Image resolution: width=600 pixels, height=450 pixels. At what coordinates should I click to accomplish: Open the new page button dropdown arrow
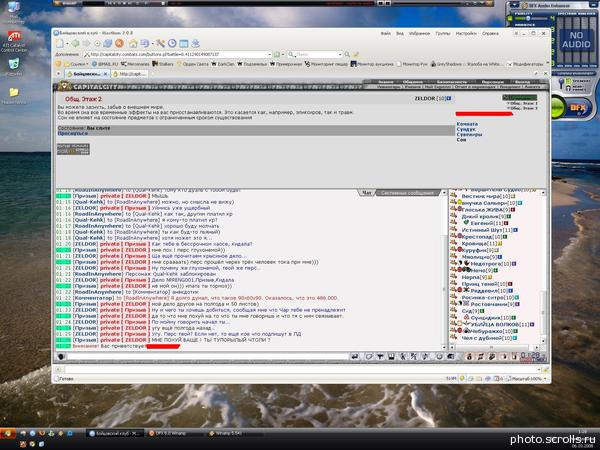(x=67, y=44)
